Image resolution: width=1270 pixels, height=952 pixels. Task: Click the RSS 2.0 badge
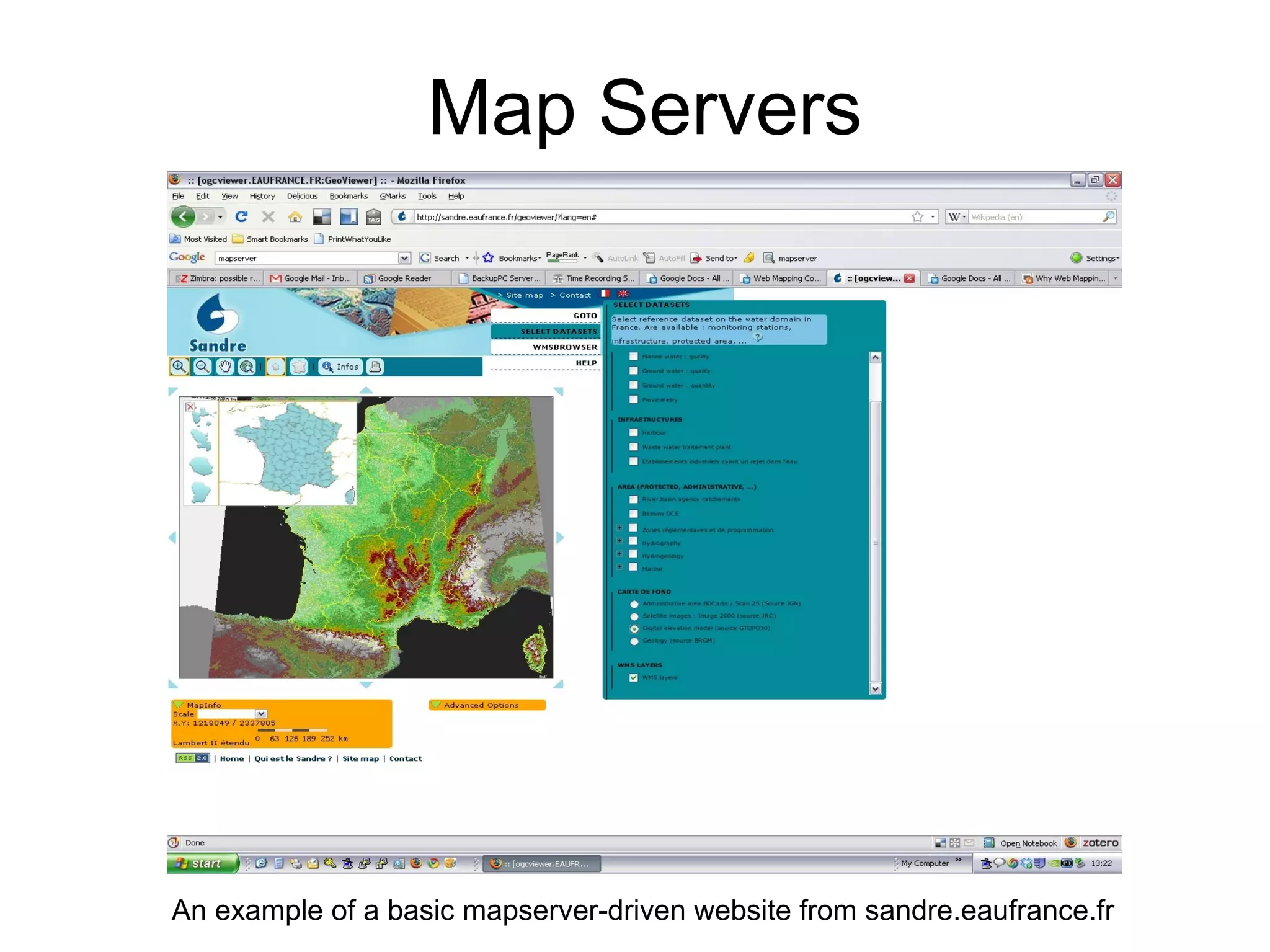coord(193,758)
